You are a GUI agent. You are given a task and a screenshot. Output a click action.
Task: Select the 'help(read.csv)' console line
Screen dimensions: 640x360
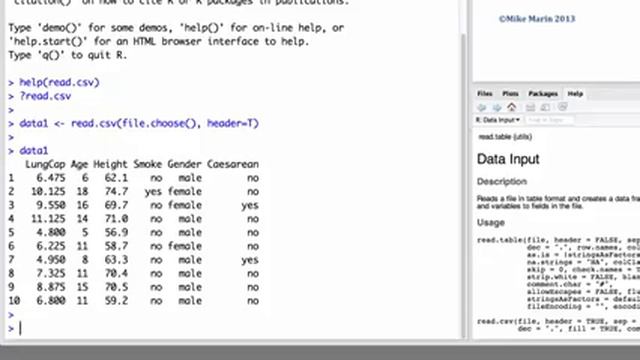tap(59, 82)
